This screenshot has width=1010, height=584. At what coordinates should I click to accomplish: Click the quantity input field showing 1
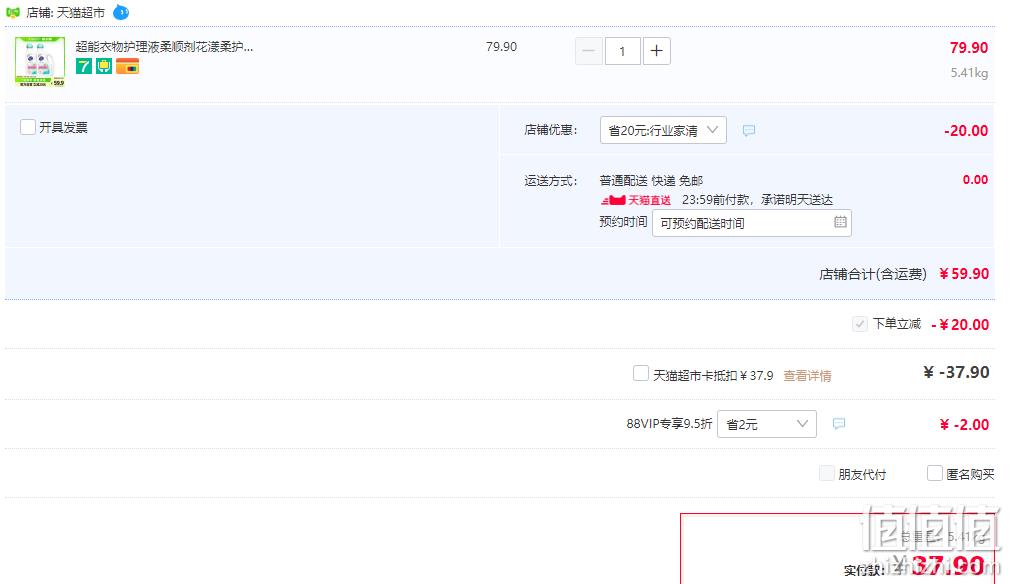(622, 51)
